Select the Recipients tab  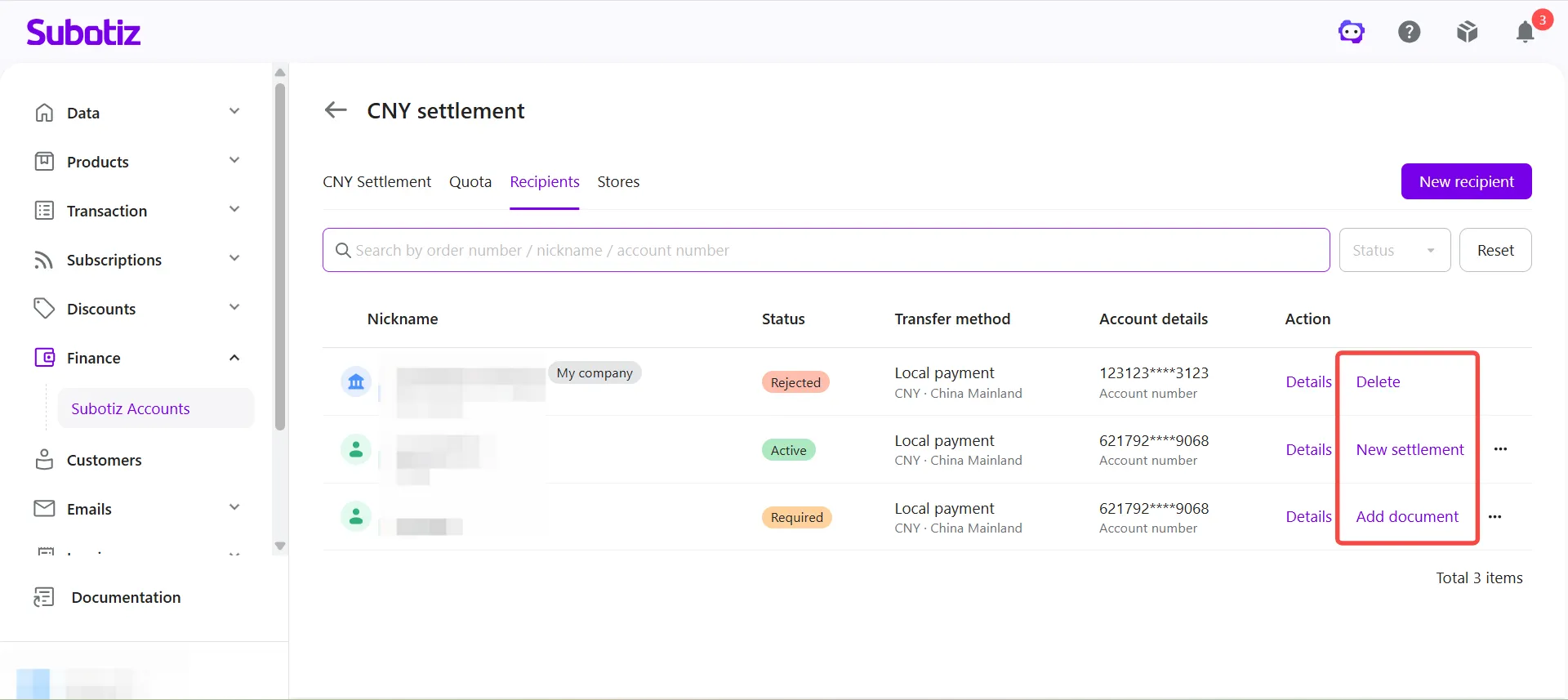tap(545, 181)
